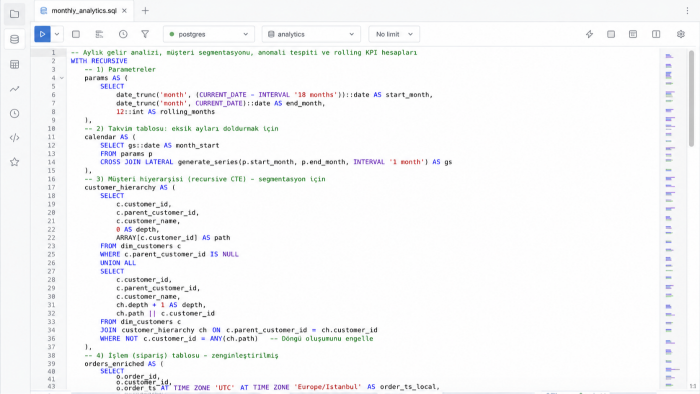Image resolution: width=700 pixels, height=394 pixels.
Task: Click the UNION ALL keyword
Action: coord(118,263)
